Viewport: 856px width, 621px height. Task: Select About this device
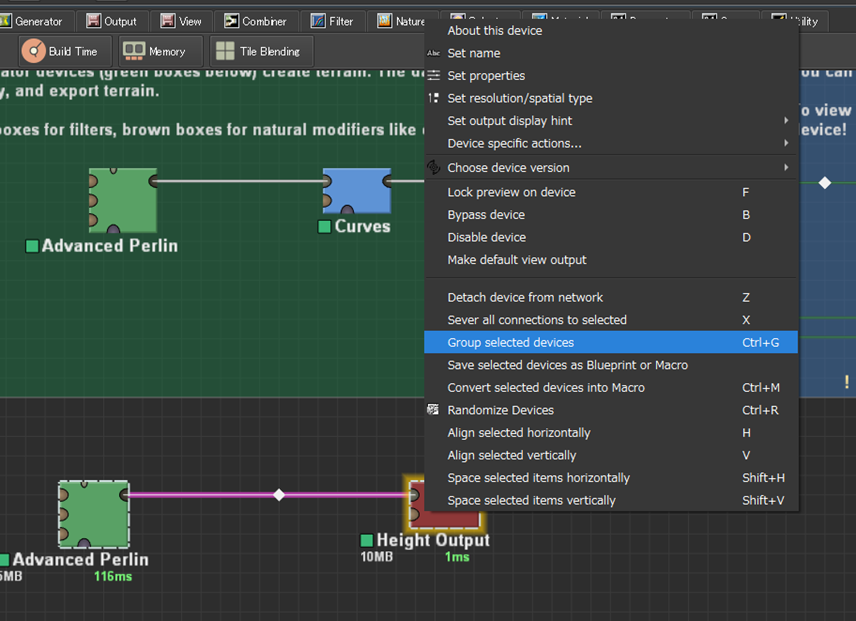611,31
